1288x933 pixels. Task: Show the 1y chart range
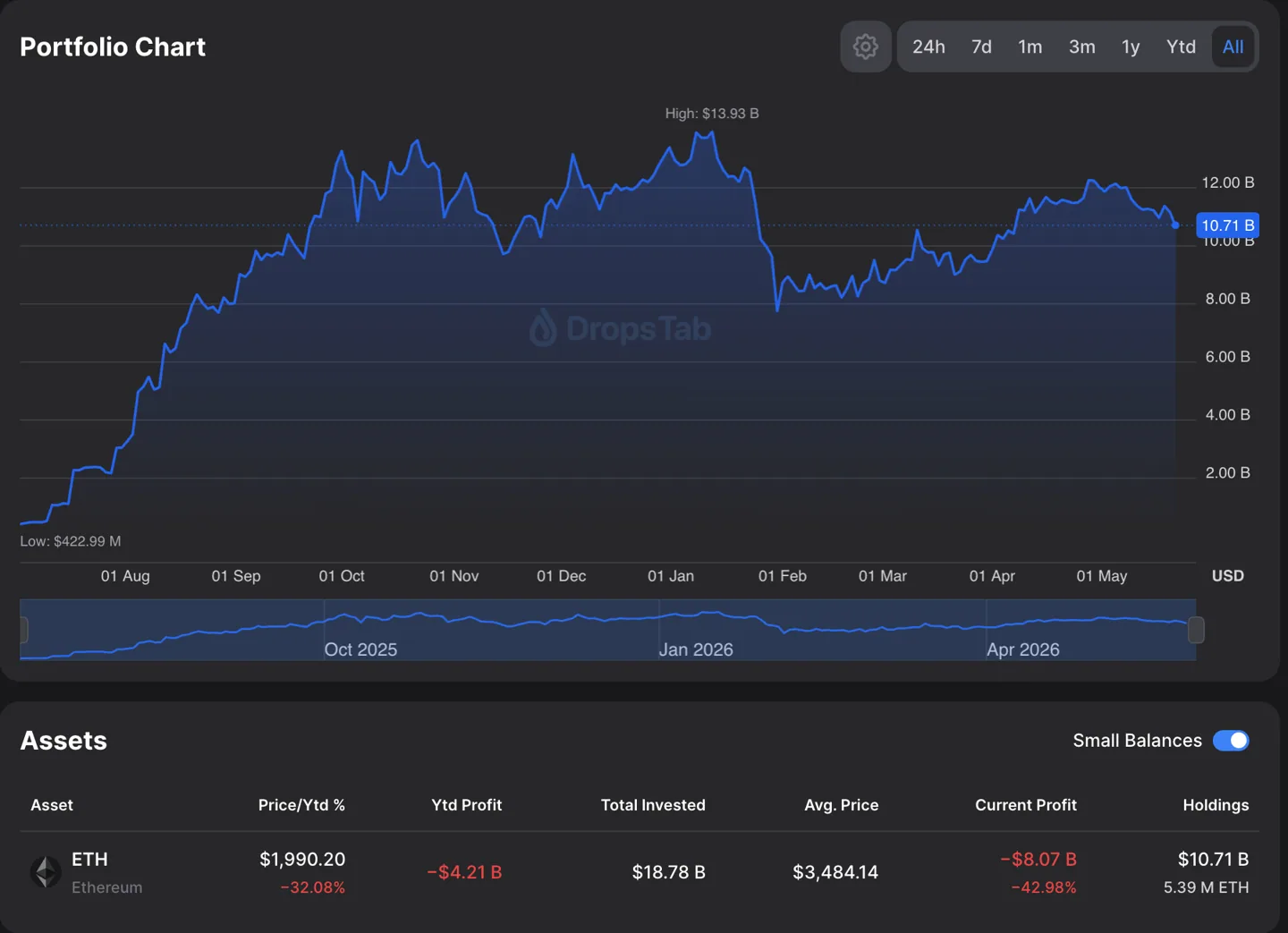(1131, 47)
